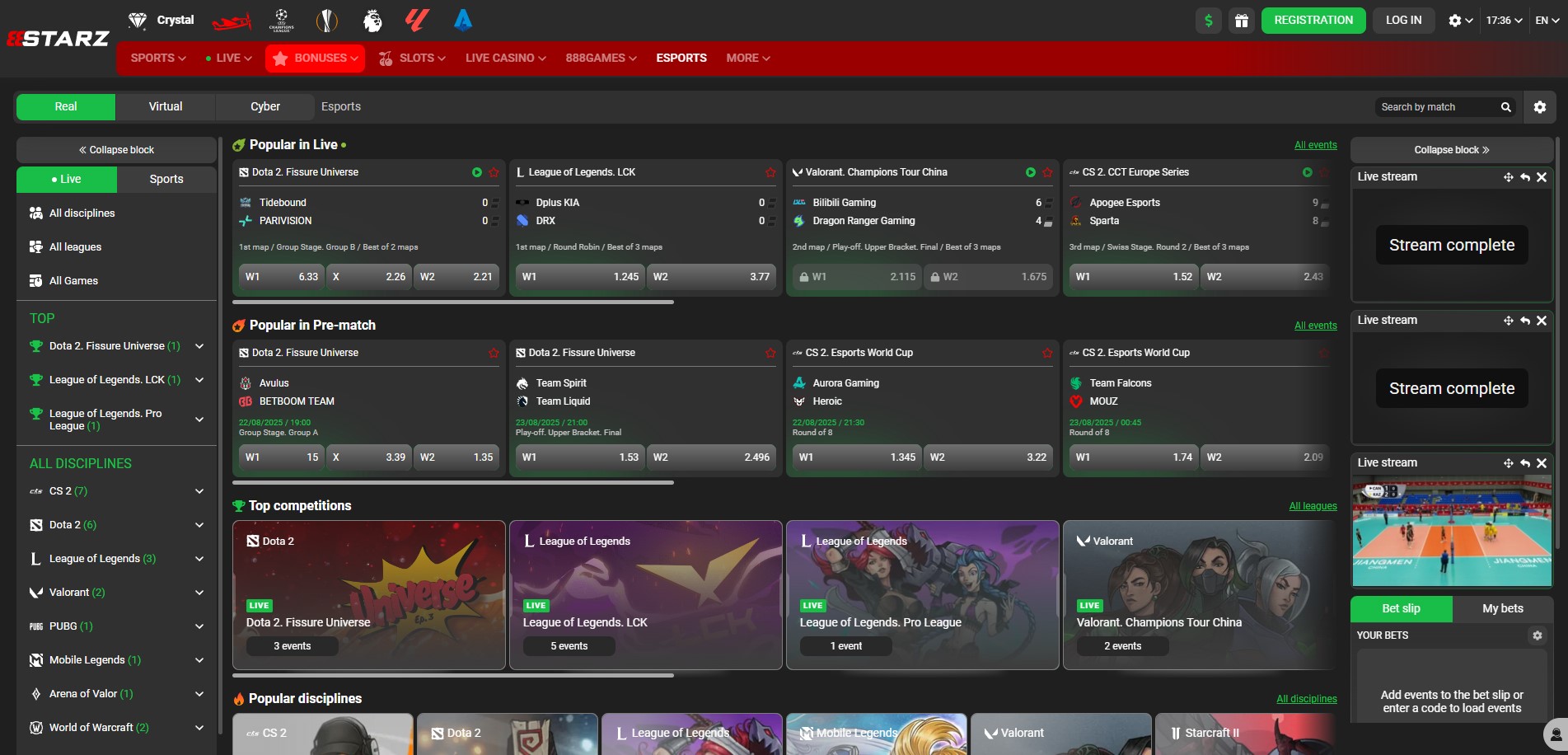
Task: Collapse the left sidebar block
Action: (x=117, y=150)
